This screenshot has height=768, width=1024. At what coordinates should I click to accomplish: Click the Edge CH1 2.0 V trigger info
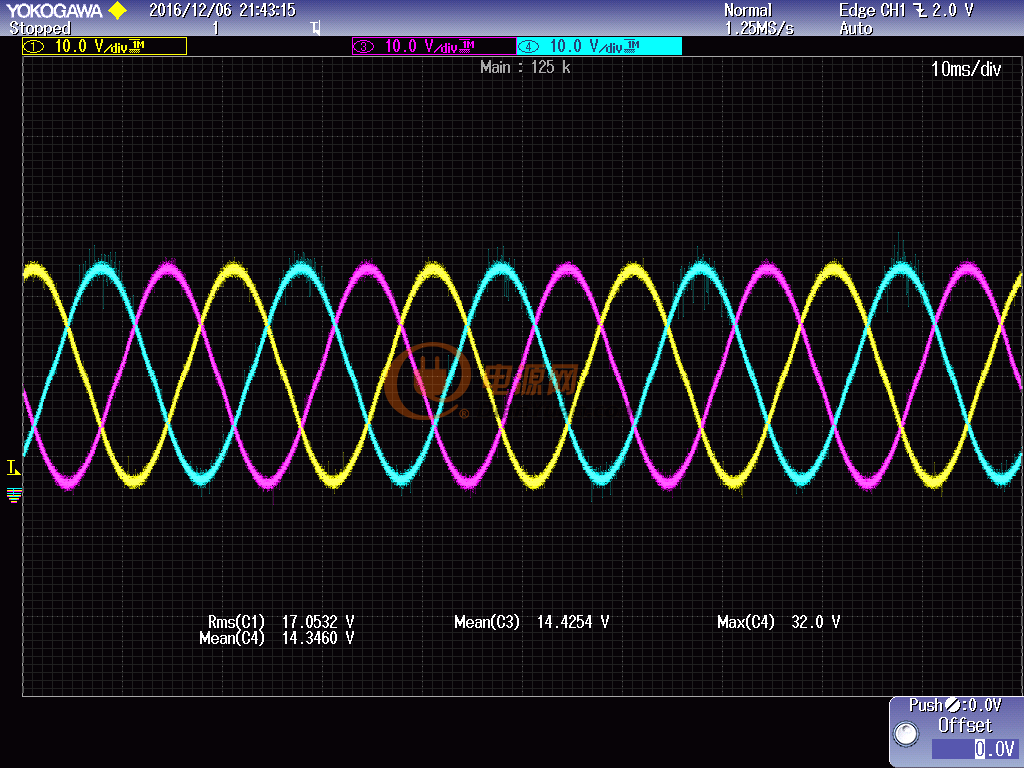tap(906, 10)
